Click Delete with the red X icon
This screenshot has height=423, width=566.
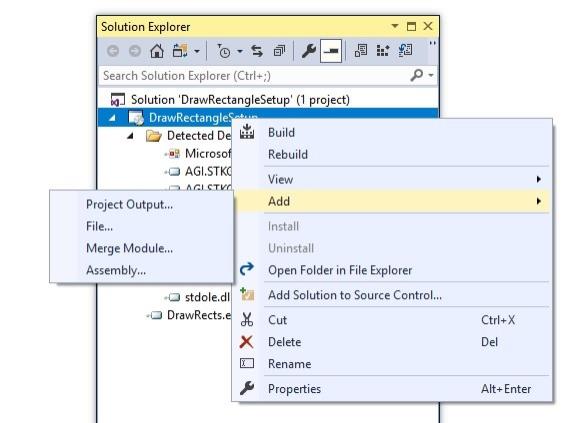click(284, 342)
